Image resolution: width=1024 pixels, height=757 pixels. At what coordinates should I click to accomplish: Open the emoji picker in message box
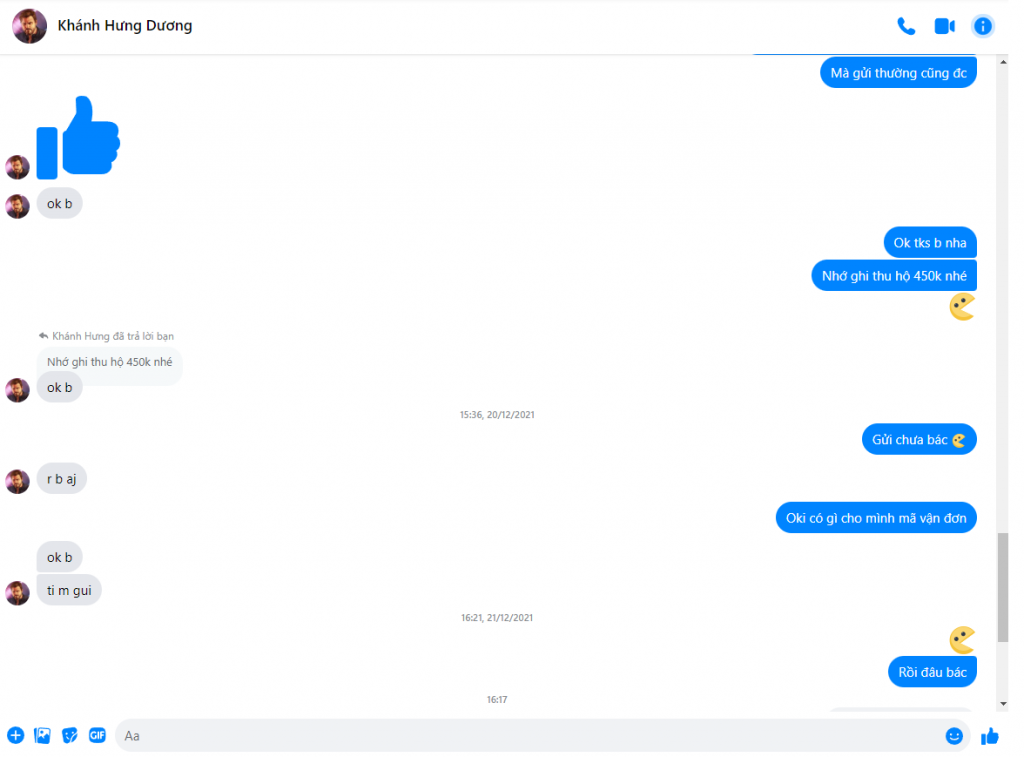point(953,736)
